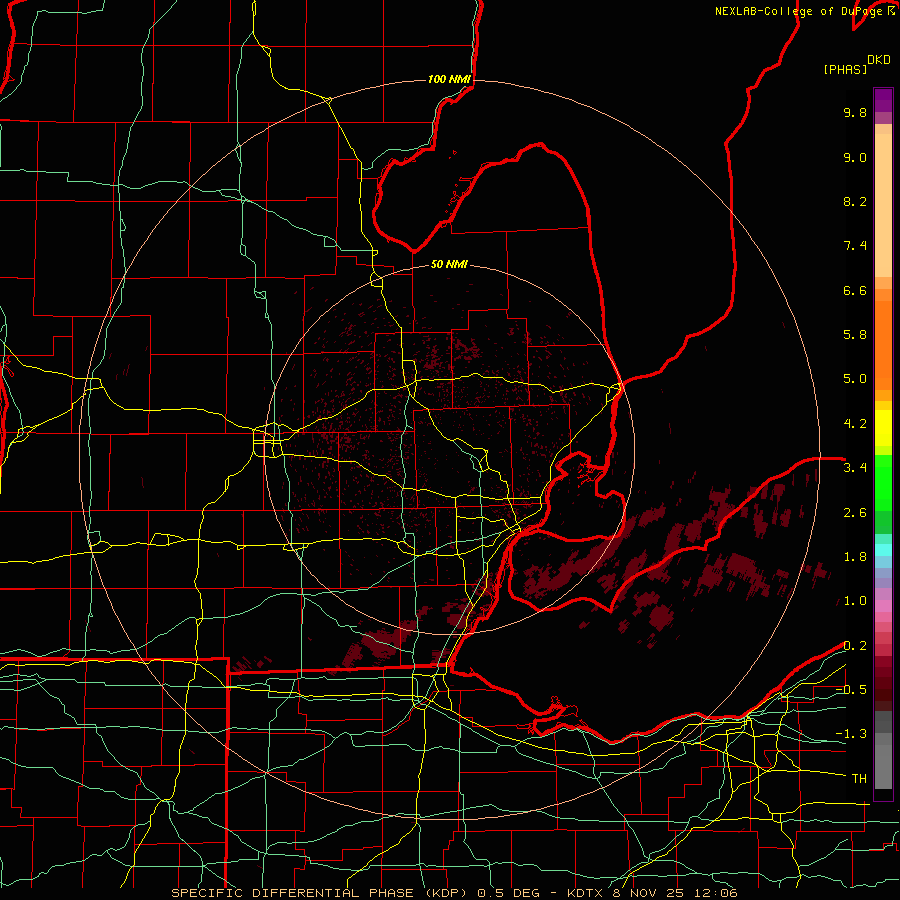This screenshot has height=900, width=900.
Task: Click the 5.8 scale value
Action: tap(855, 335)
